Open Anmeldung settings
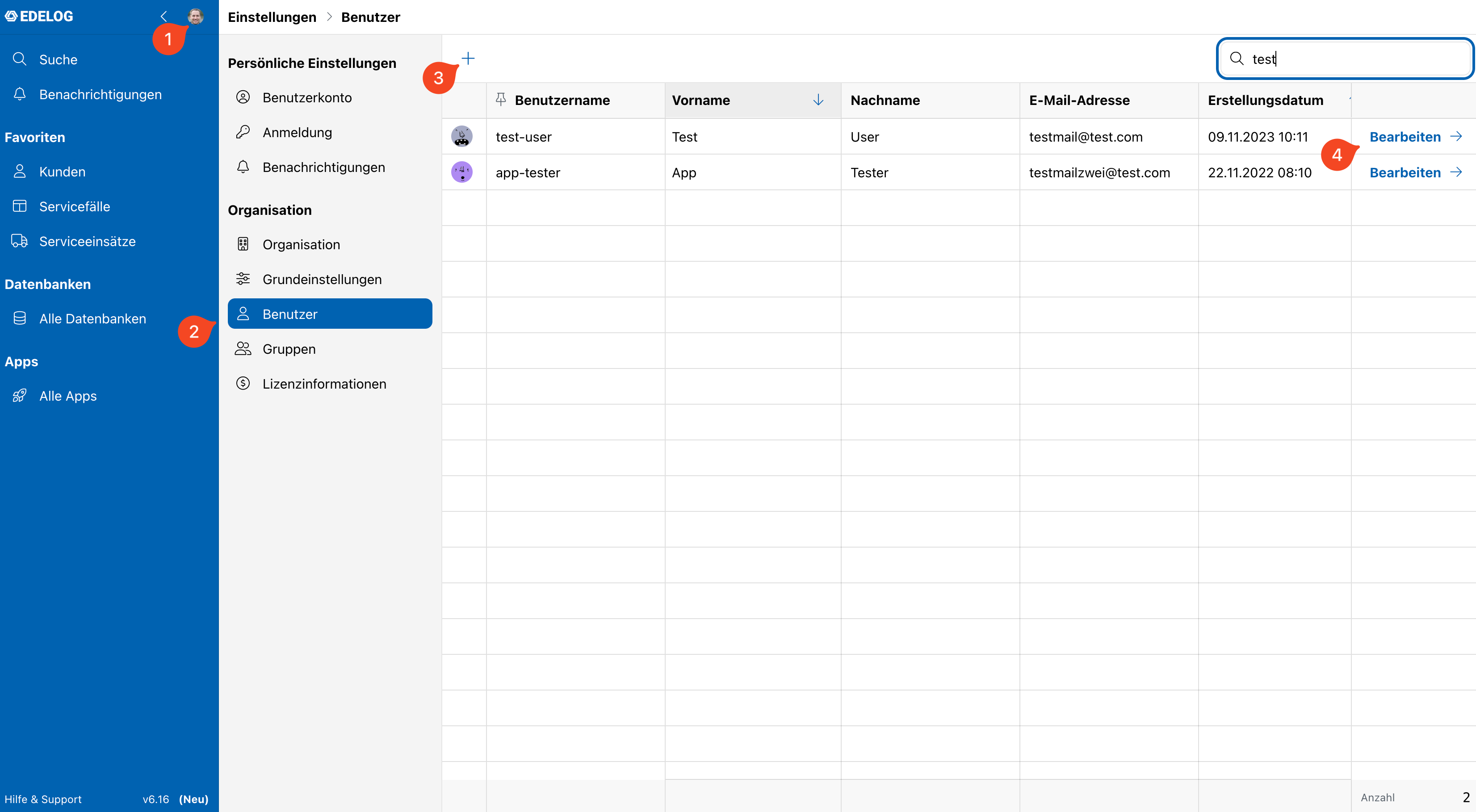Viewport: 1476px width, 812px height. click(x=330, y=132)
